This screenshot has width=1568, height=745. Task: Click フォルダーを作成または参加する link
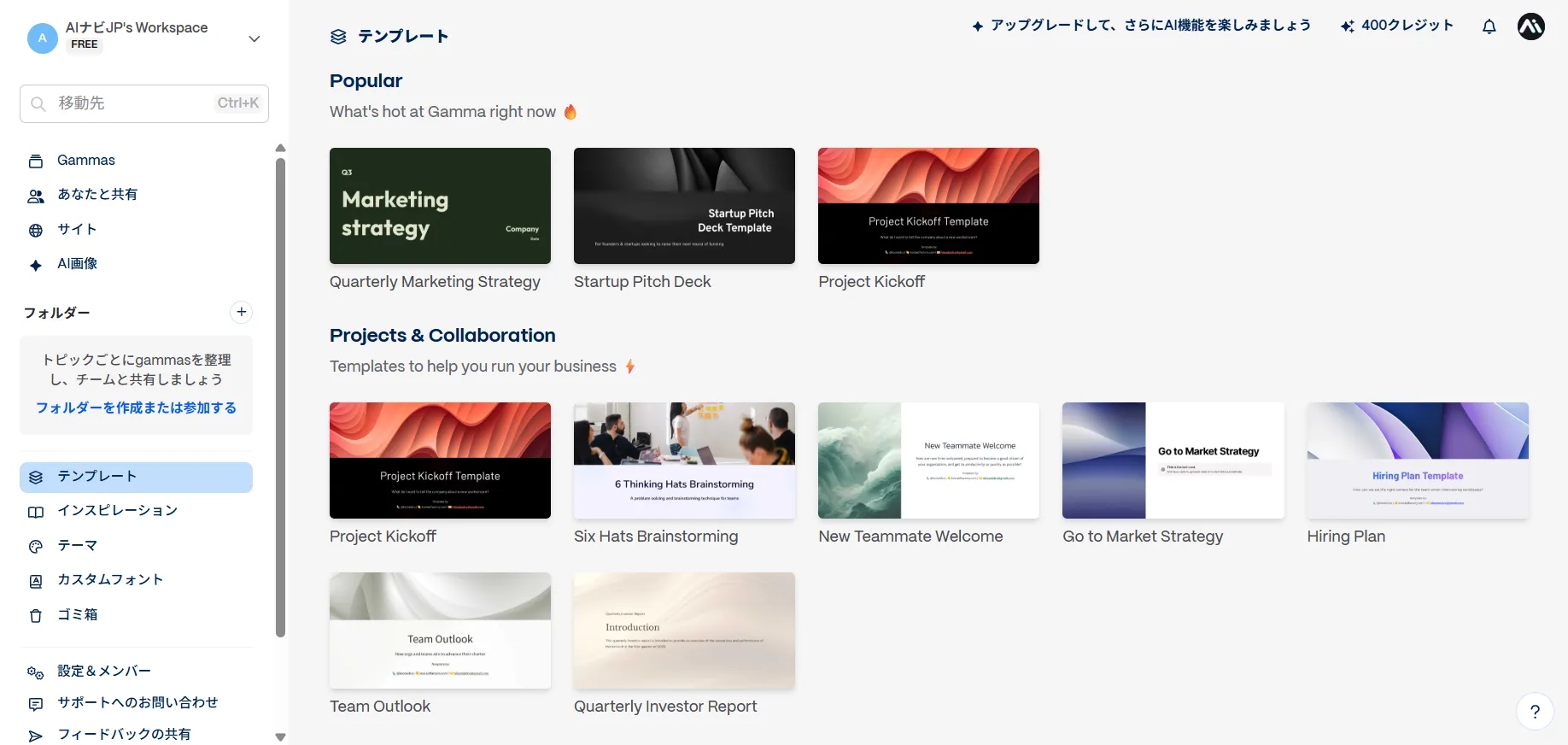(x=136, y=408)
